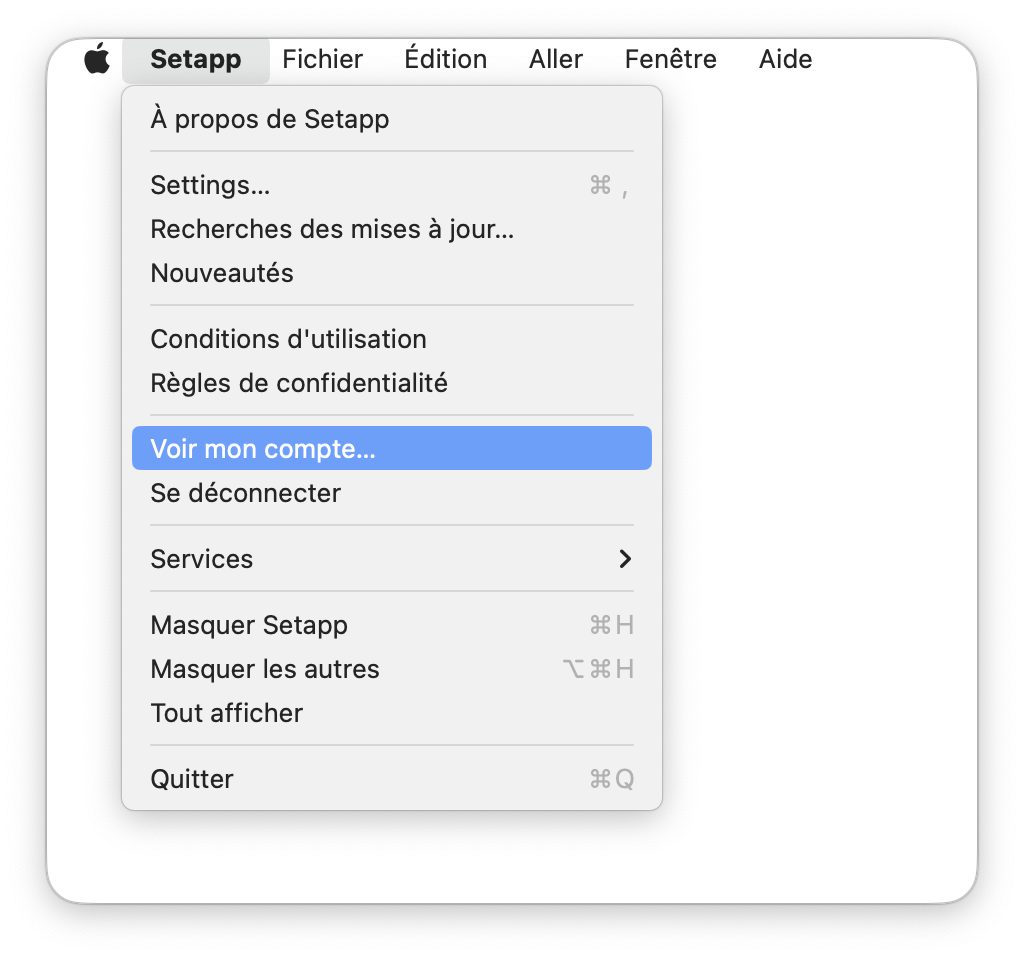Open Règles de confidentialité
This screenshot has height=958, width=1024.
click(x=392, y=383)
